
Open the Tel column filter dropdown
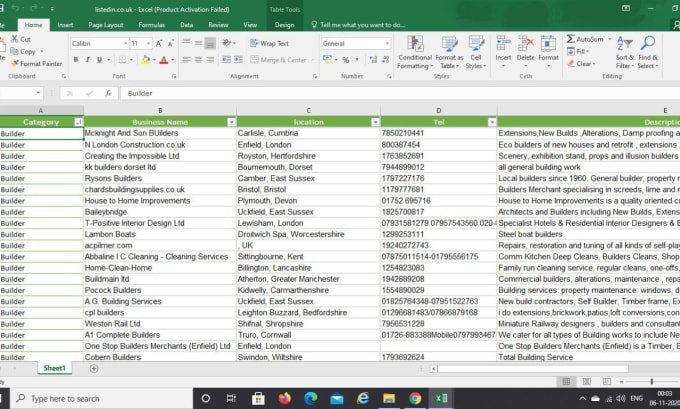[492, 122]
